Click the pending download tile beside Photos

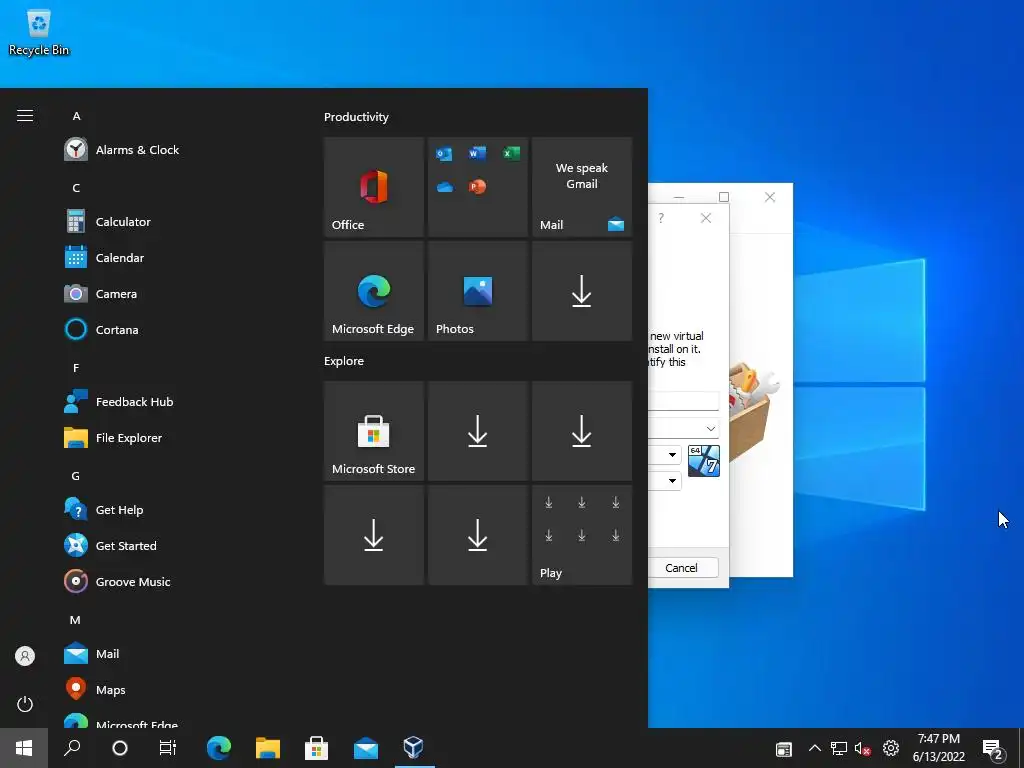click(582, 291)
